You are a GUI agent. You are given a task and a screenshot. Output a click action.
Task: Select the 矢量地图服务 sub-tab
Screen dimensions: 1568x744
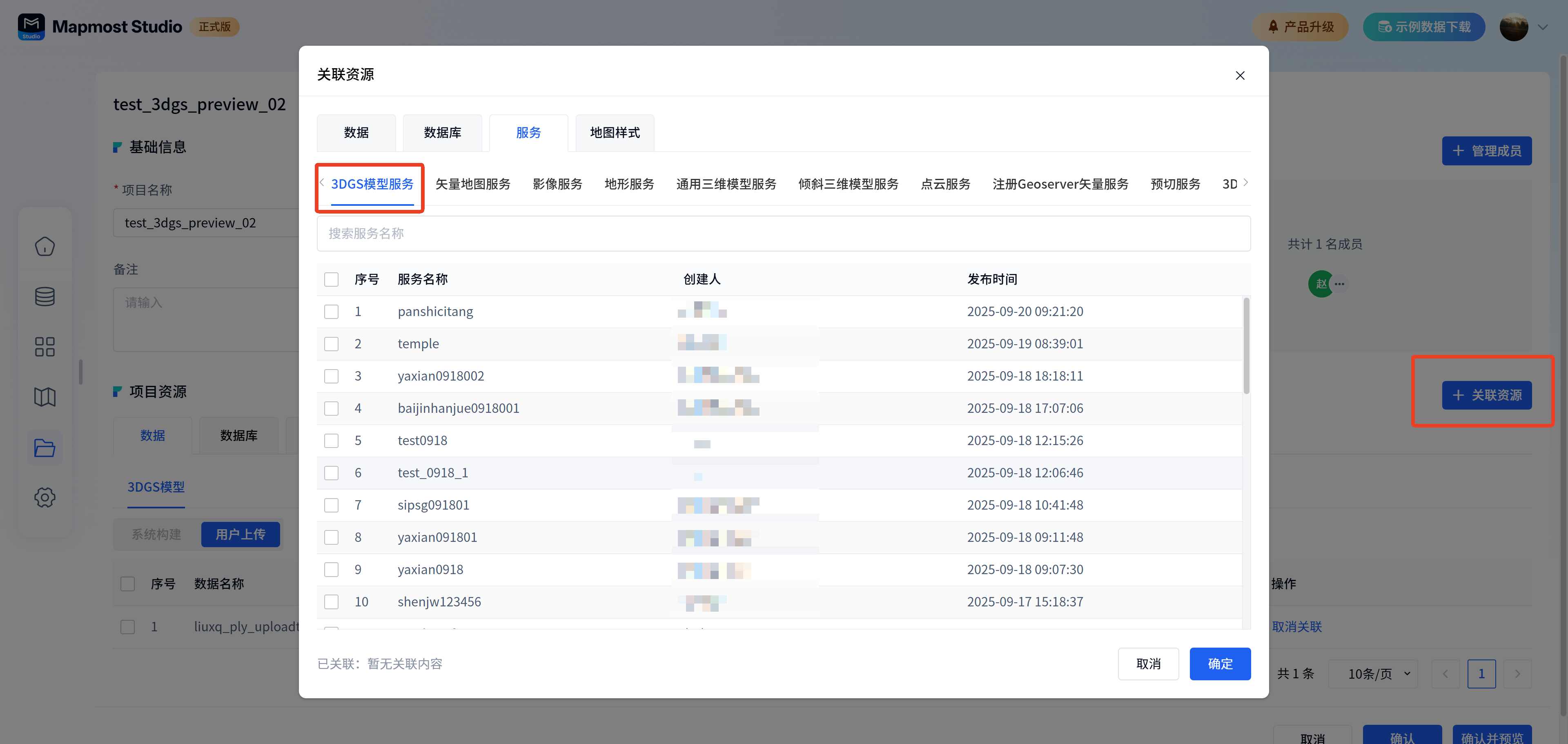coord(472,184)
